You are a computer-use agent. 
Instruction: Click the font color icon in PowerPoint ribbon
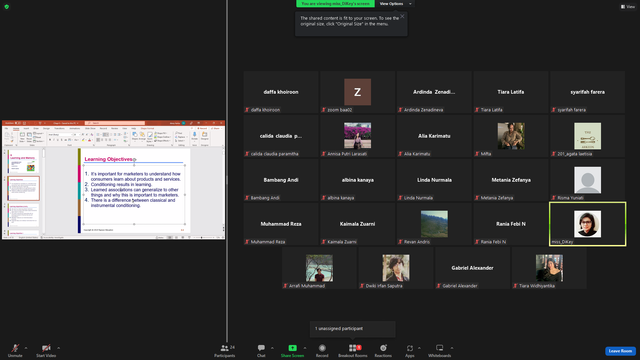coord(89,140)
